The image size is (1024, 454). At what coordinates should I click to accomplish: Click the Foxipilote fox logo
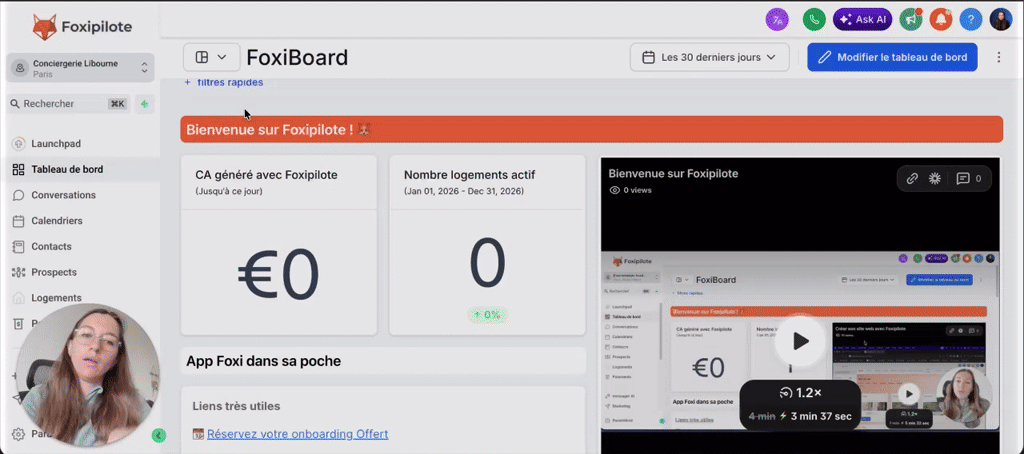click(45, 27)
